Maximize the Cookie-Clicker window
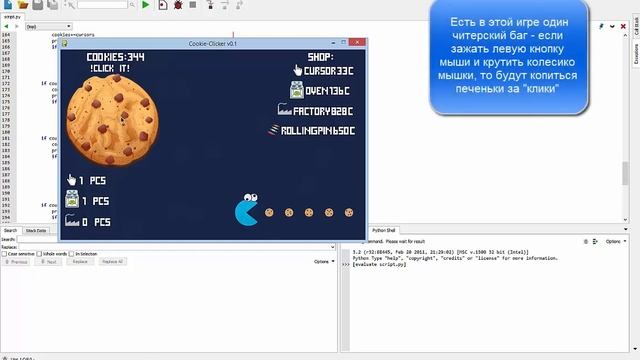640x360 pixels. (343, 42)
